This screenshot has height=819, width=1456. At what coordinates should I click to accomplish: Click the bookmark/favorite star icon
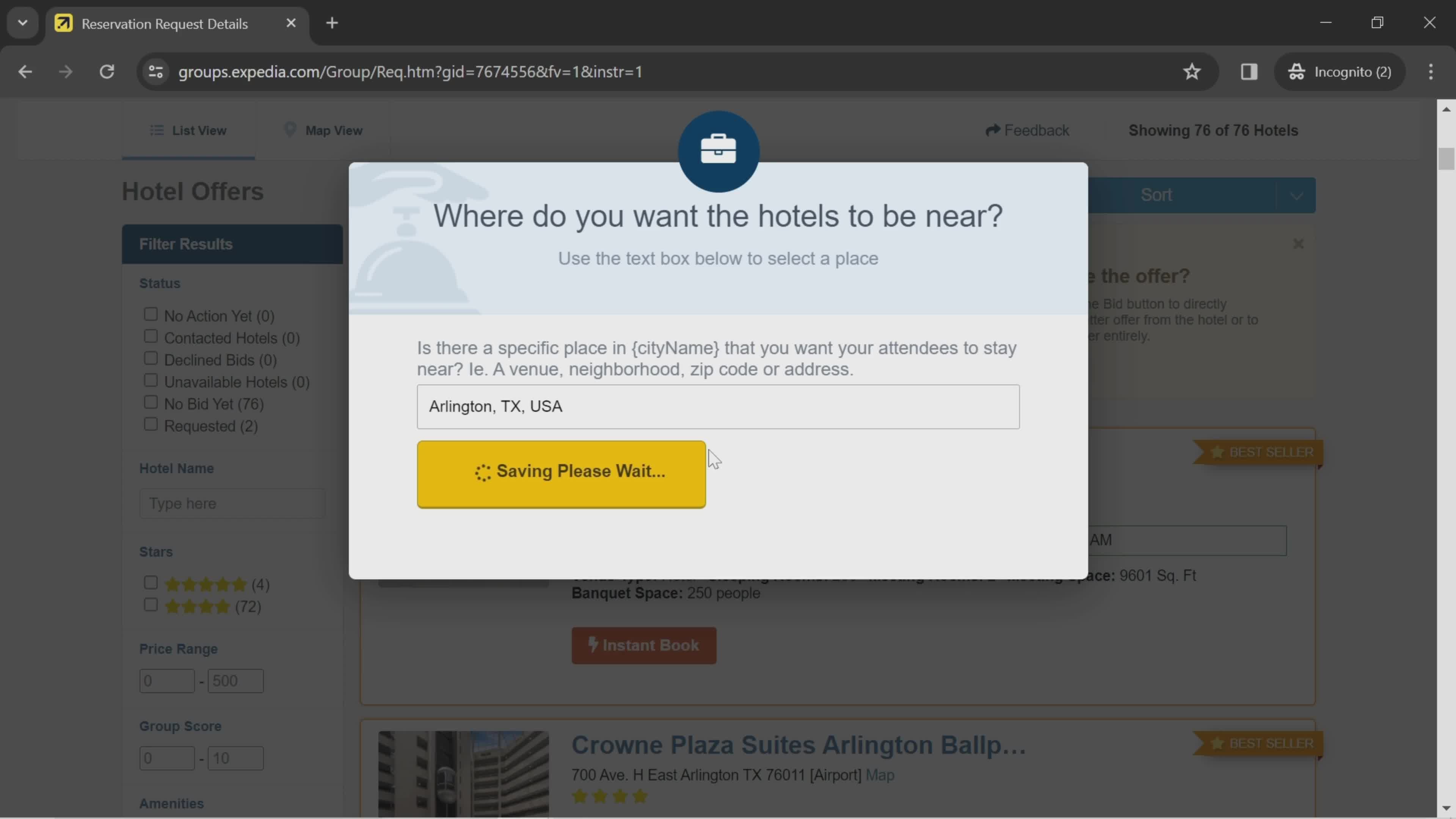tap(1192, 71)
